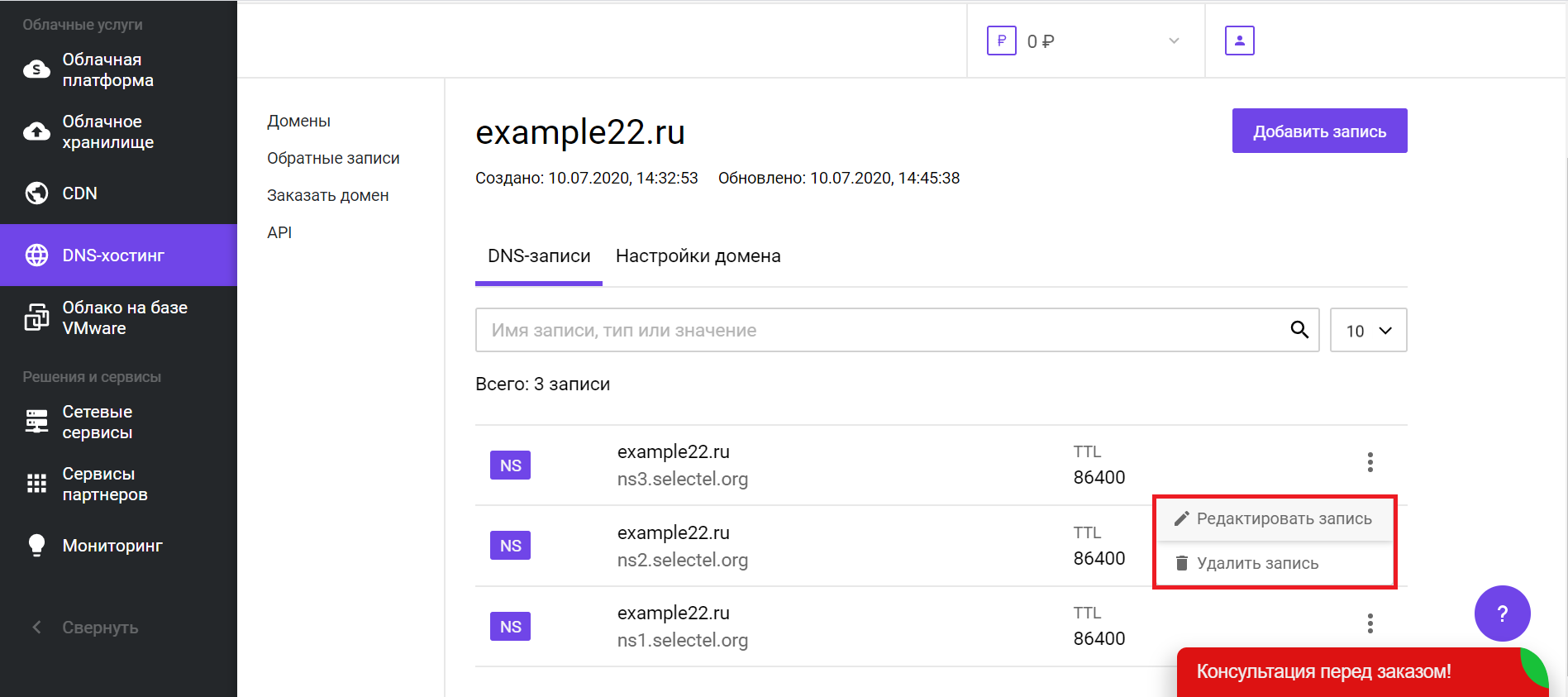
Task: Choose Удалить запись in context menu
Action: coord(1256,563)
